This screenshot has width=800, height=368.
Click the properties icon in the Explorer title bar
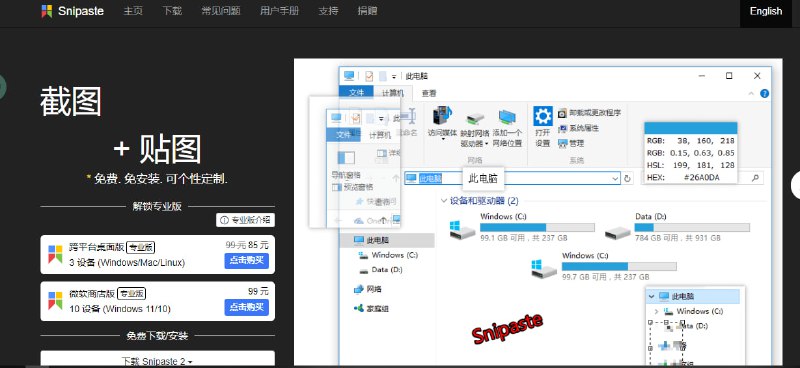point(369,76)
